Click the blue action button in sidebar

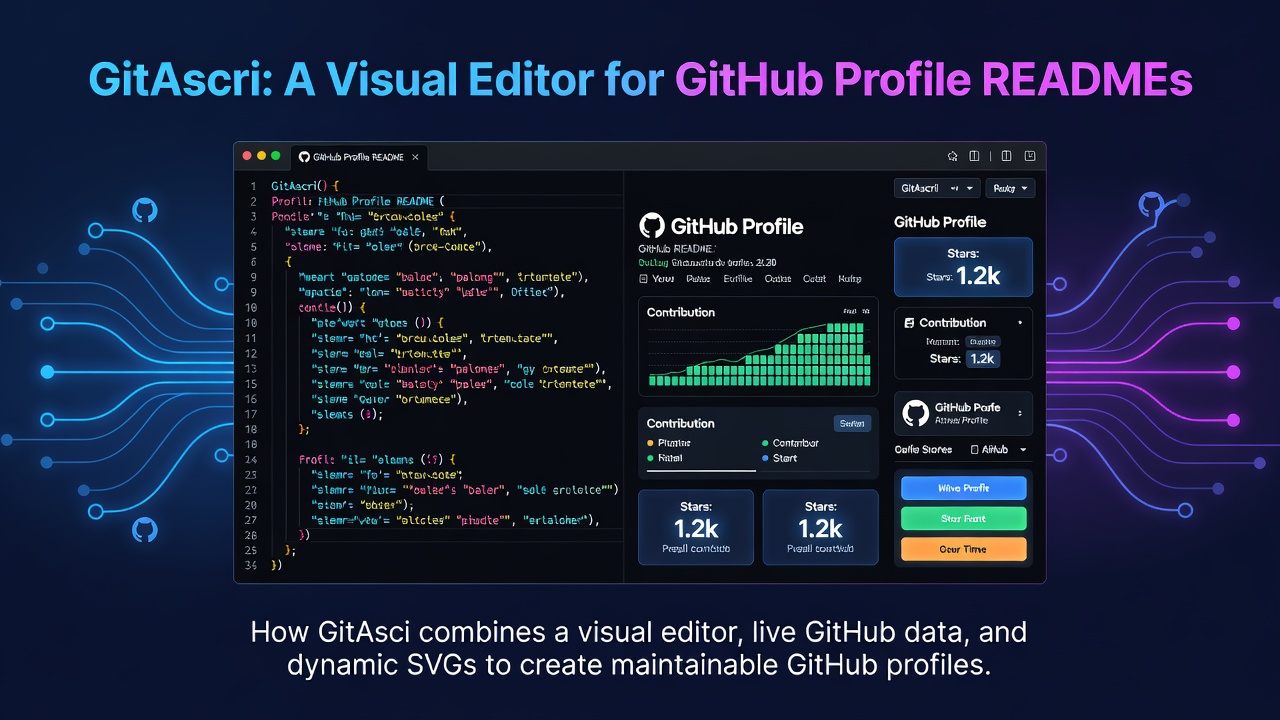(x=964, y=488)
